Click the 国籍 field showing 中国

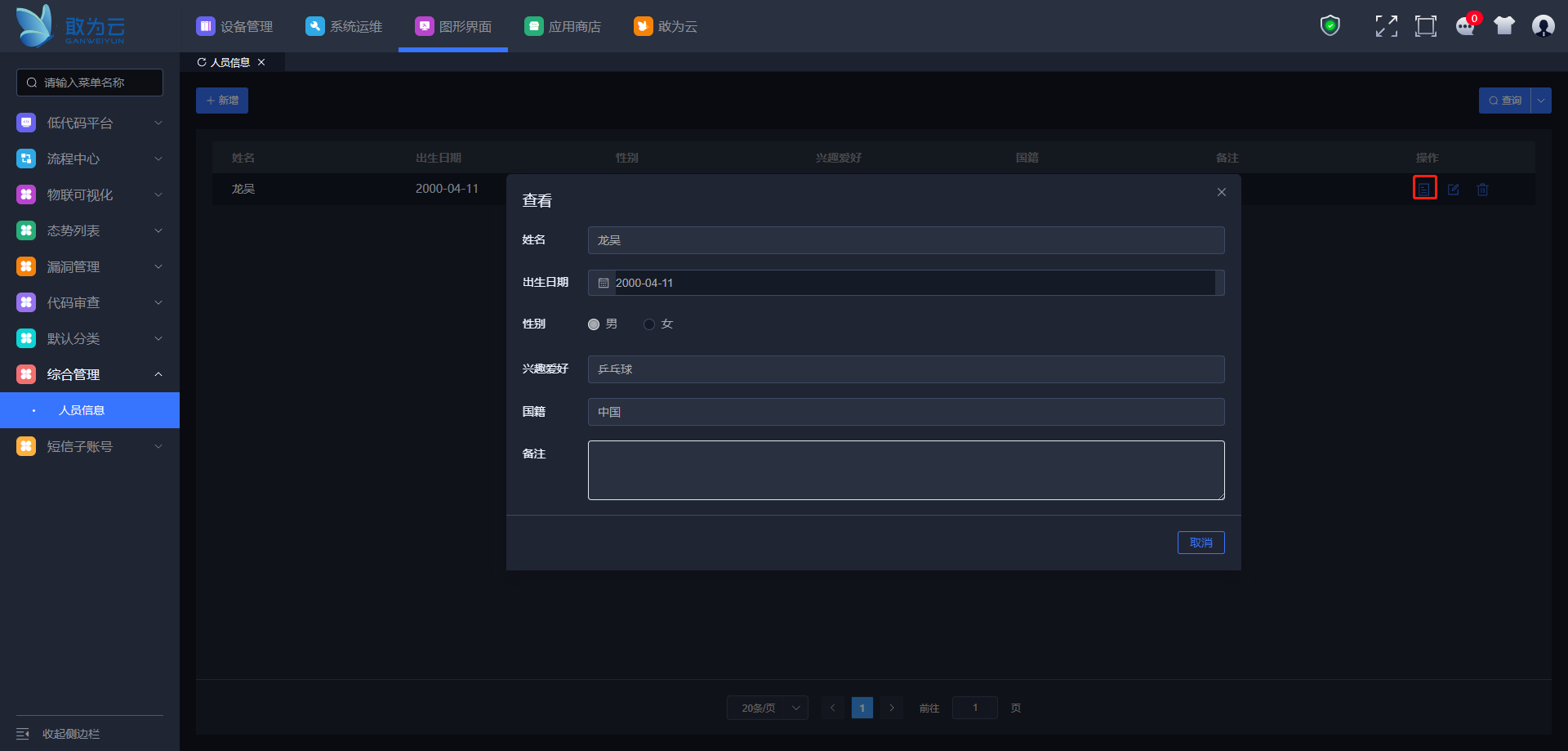pyautogui.click(x=906, y=412)
